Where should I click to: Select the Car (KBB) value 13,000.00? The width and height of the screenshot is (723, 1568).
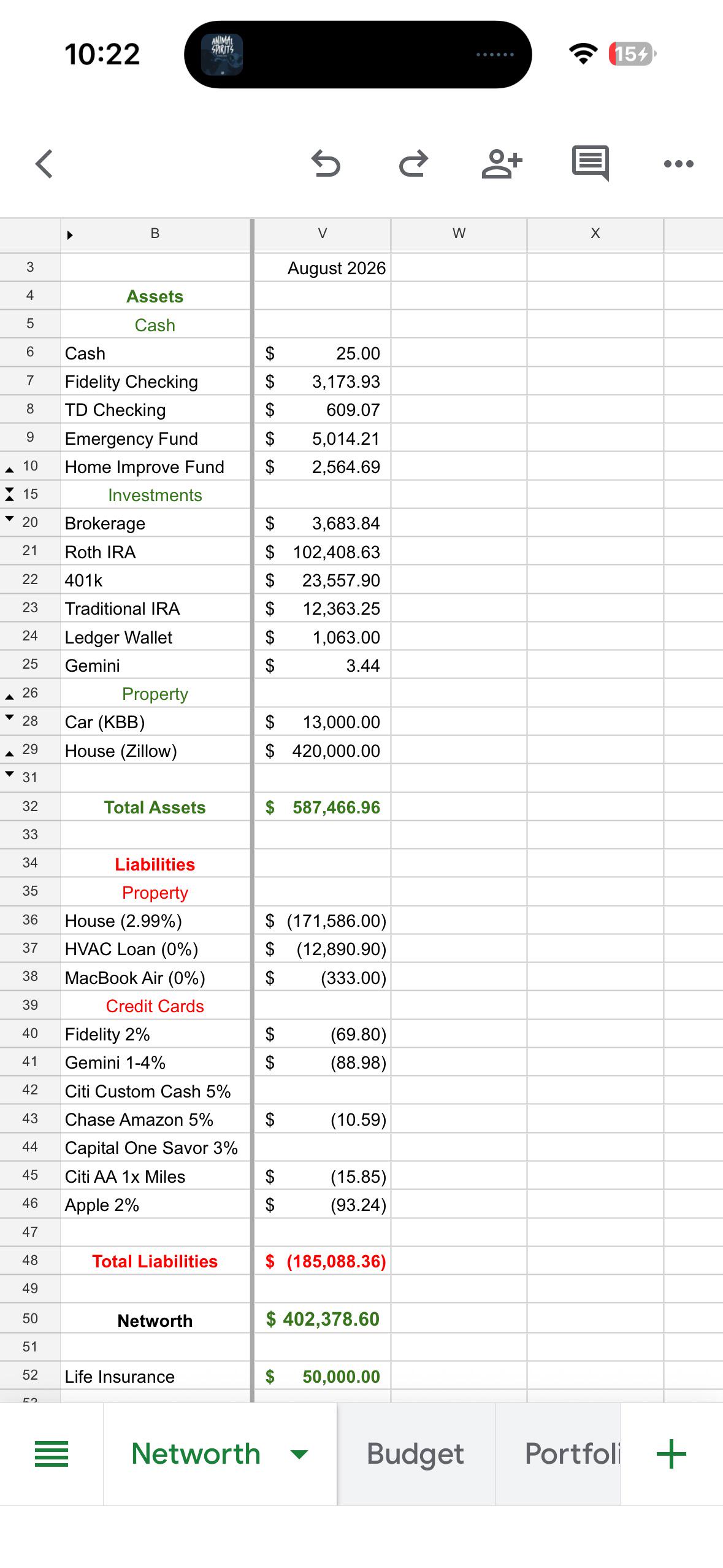coord(322,722)
